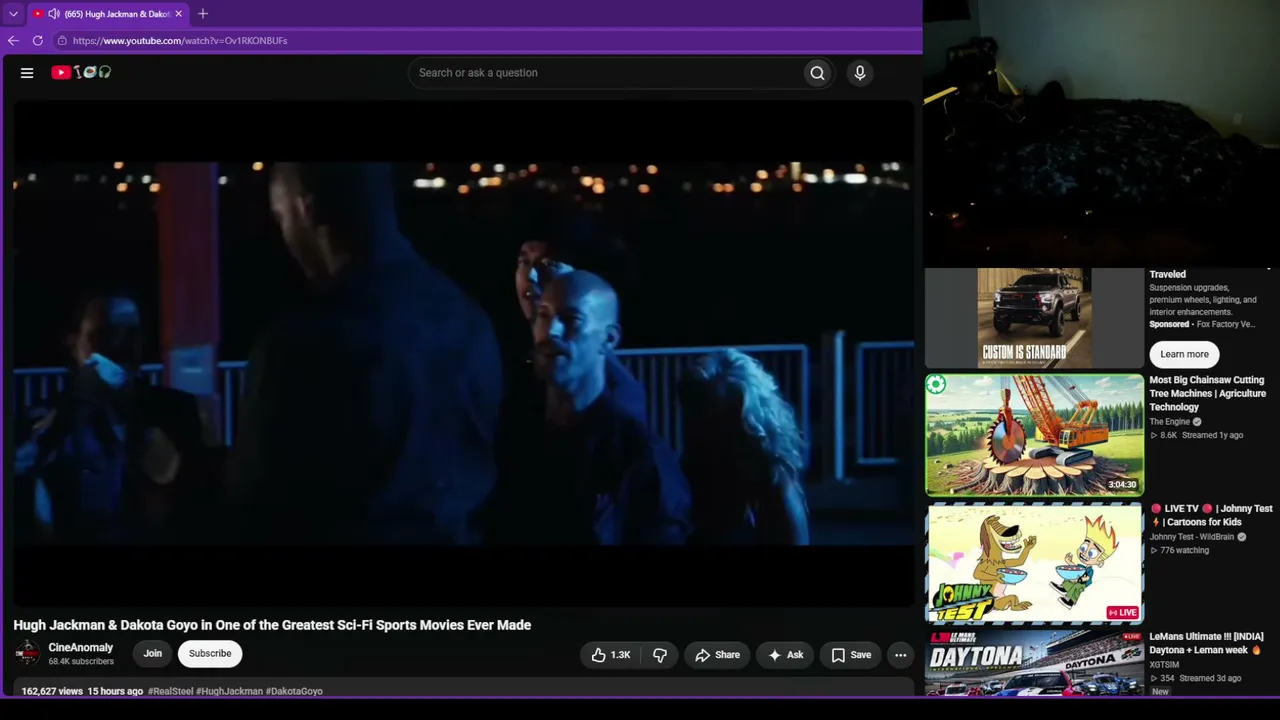Like the video with thumbs-up button
1280x720 pixels.
(611, 654)
